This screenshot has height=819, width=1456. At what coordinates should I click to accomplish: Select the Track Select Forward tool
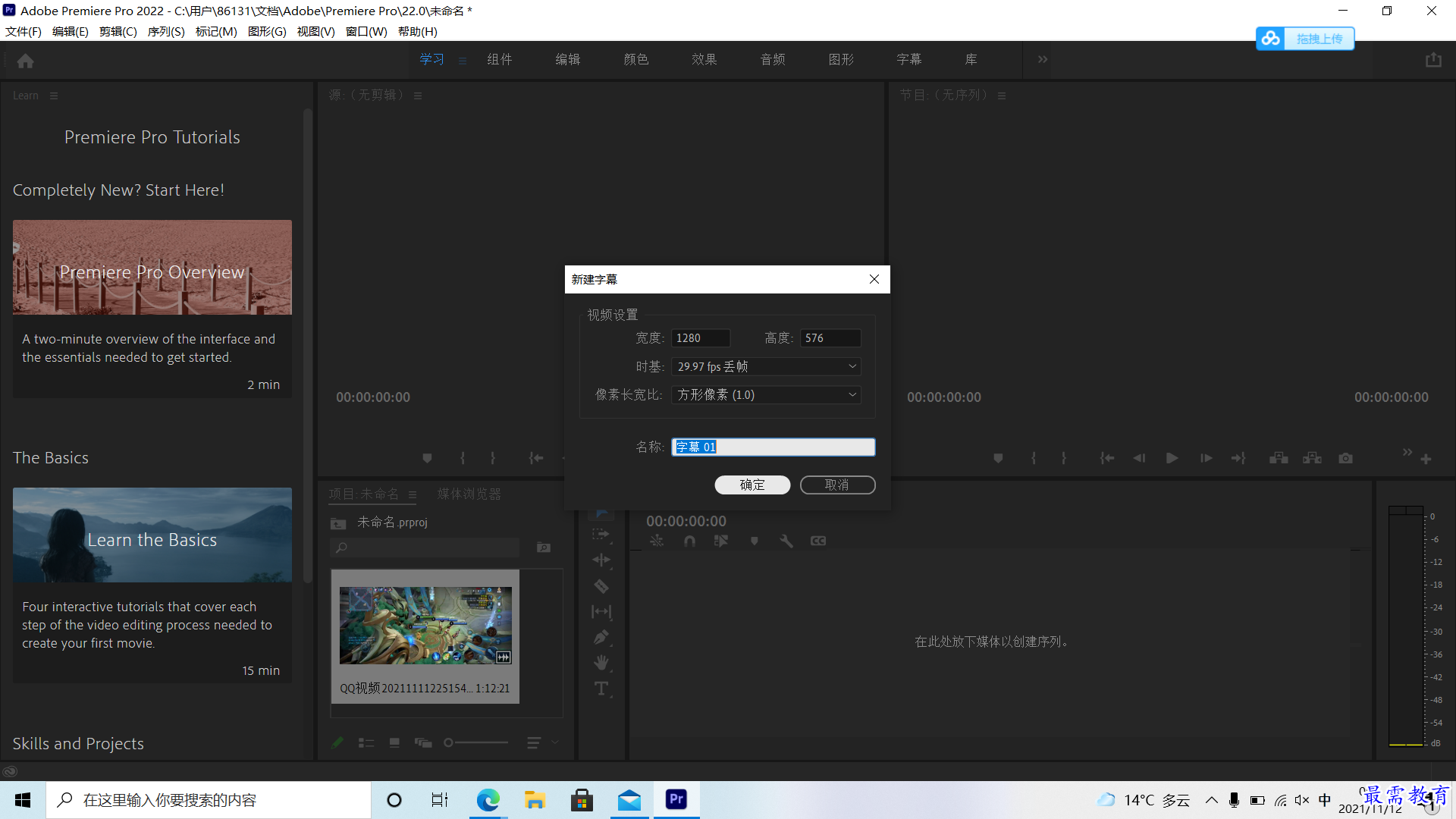[601, 534]
